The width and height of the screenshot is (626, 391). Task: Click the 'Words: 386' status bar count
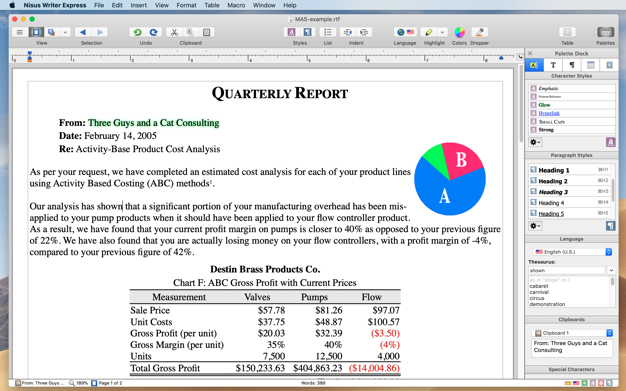tap(313, 383)
